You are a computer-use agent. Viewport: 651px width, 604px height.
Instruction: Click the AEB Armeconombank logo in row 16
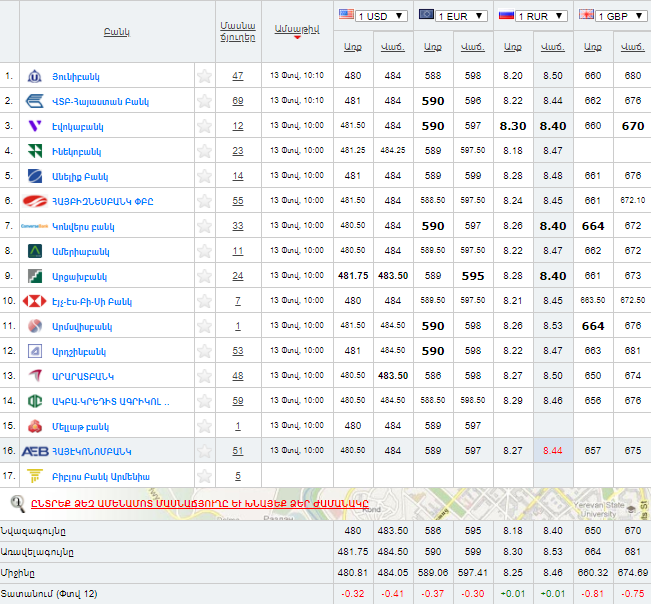[x=34, y=451]
